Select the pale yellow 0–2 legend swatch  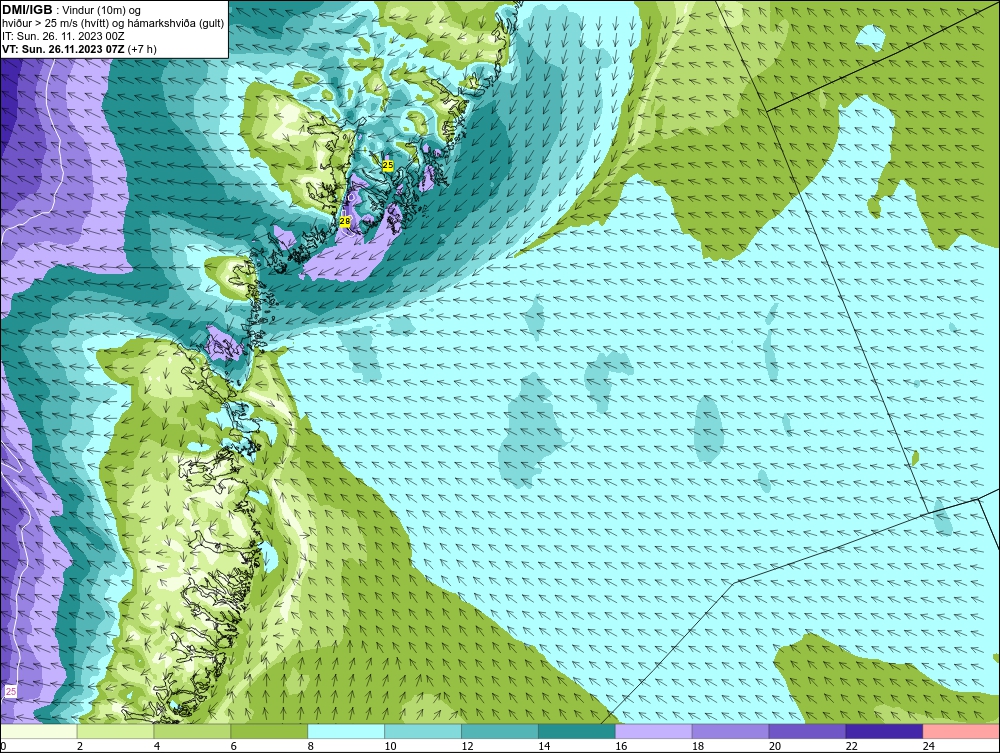pyautogui.click(x=39, y=731)
